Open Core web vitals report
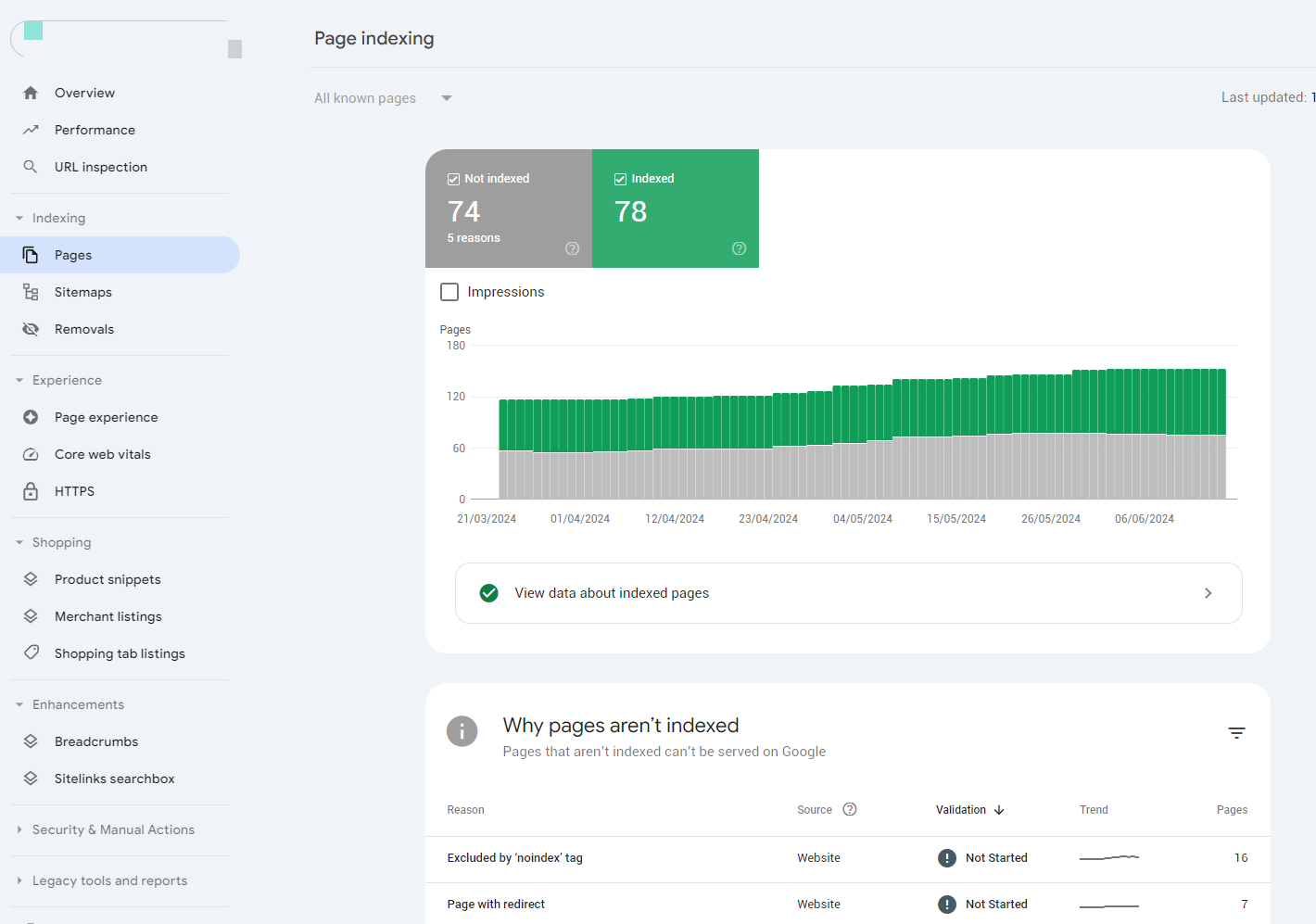1316x924 pixels. point(102,454)
